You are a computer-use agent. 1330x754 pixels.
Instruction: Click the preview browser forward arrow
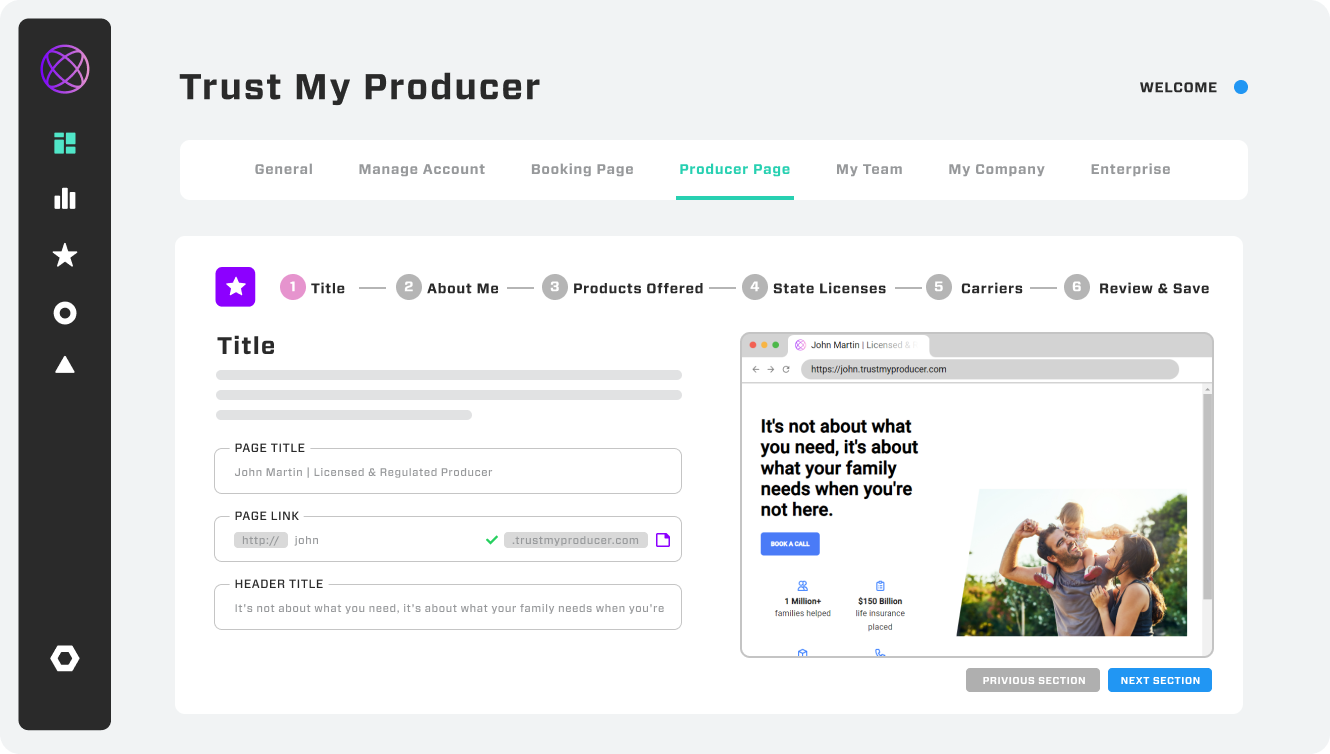(x=771, y=369)
